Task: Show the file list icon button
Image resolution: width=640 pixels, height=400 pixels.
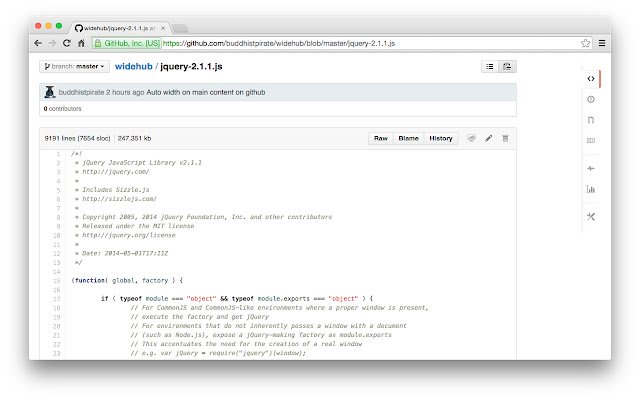Action: tap(490, 67)
